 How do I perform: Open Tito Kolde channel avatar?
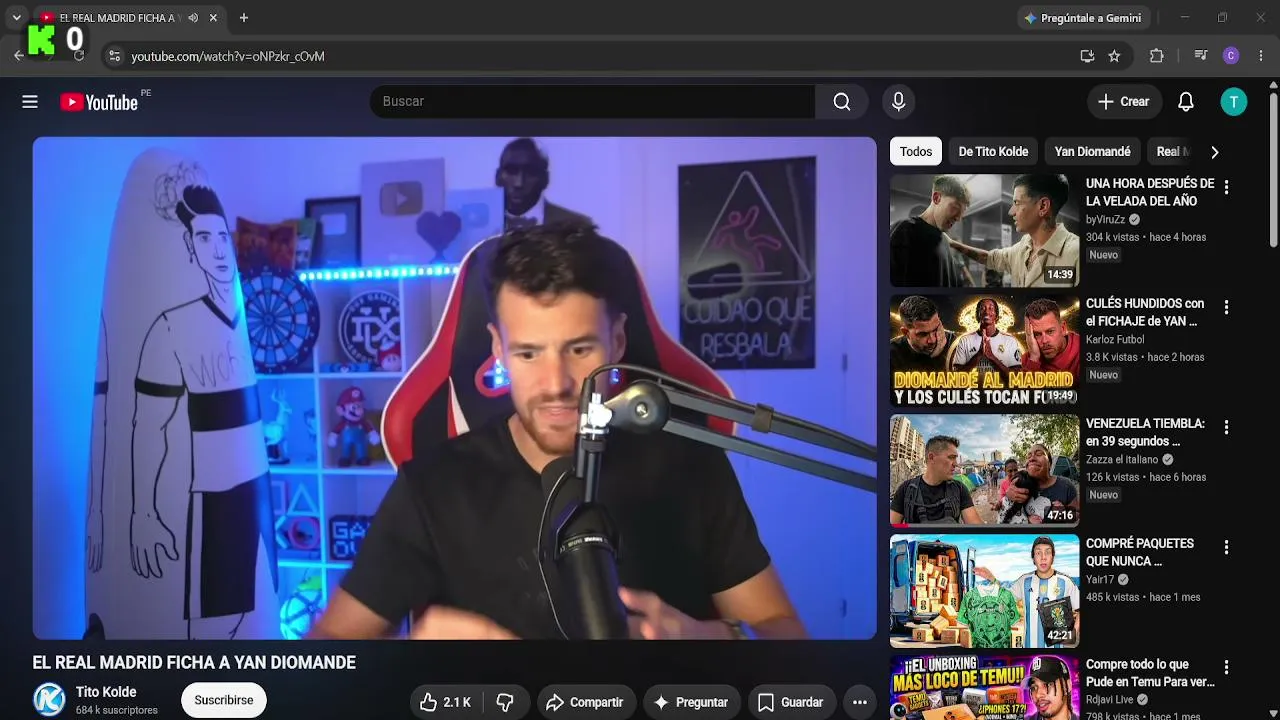[49, 700]
